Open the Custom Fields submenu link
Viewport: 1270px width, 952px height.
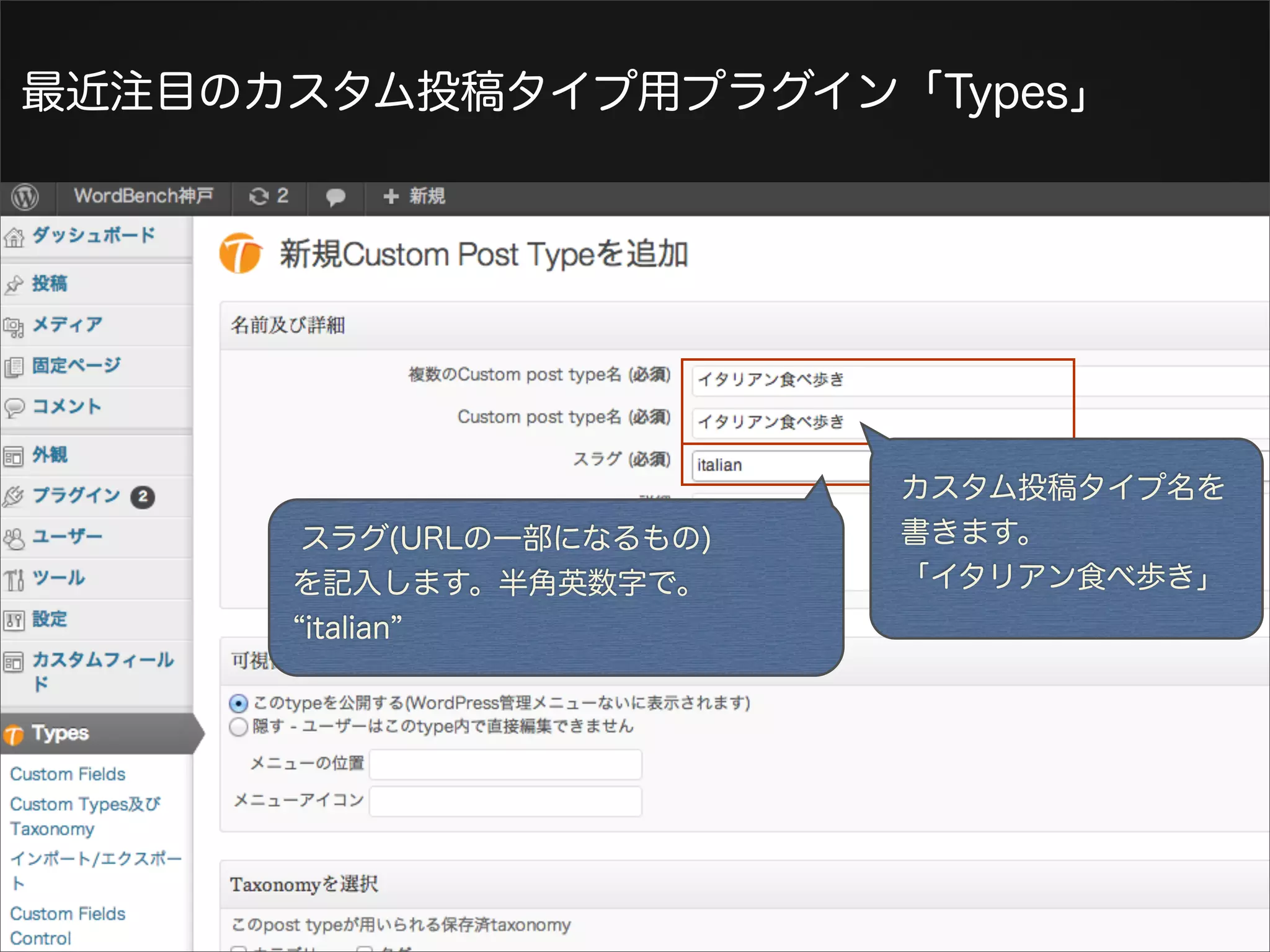68,774
